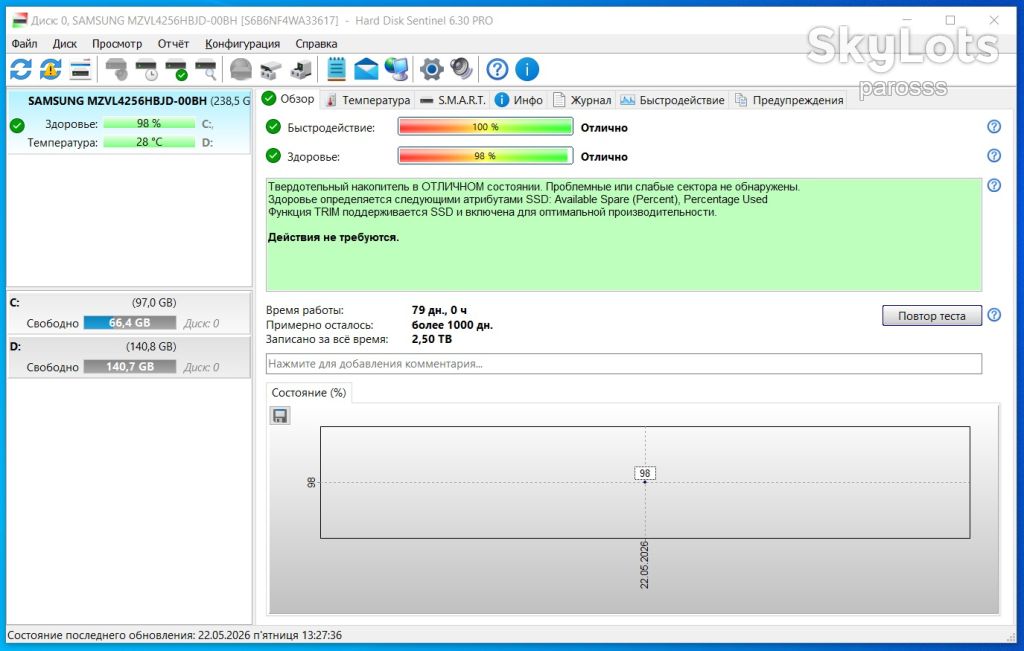Viewport: 1024px width, 651px height.
Task: Select the Обзор tab
Action: tap(288, 99)
